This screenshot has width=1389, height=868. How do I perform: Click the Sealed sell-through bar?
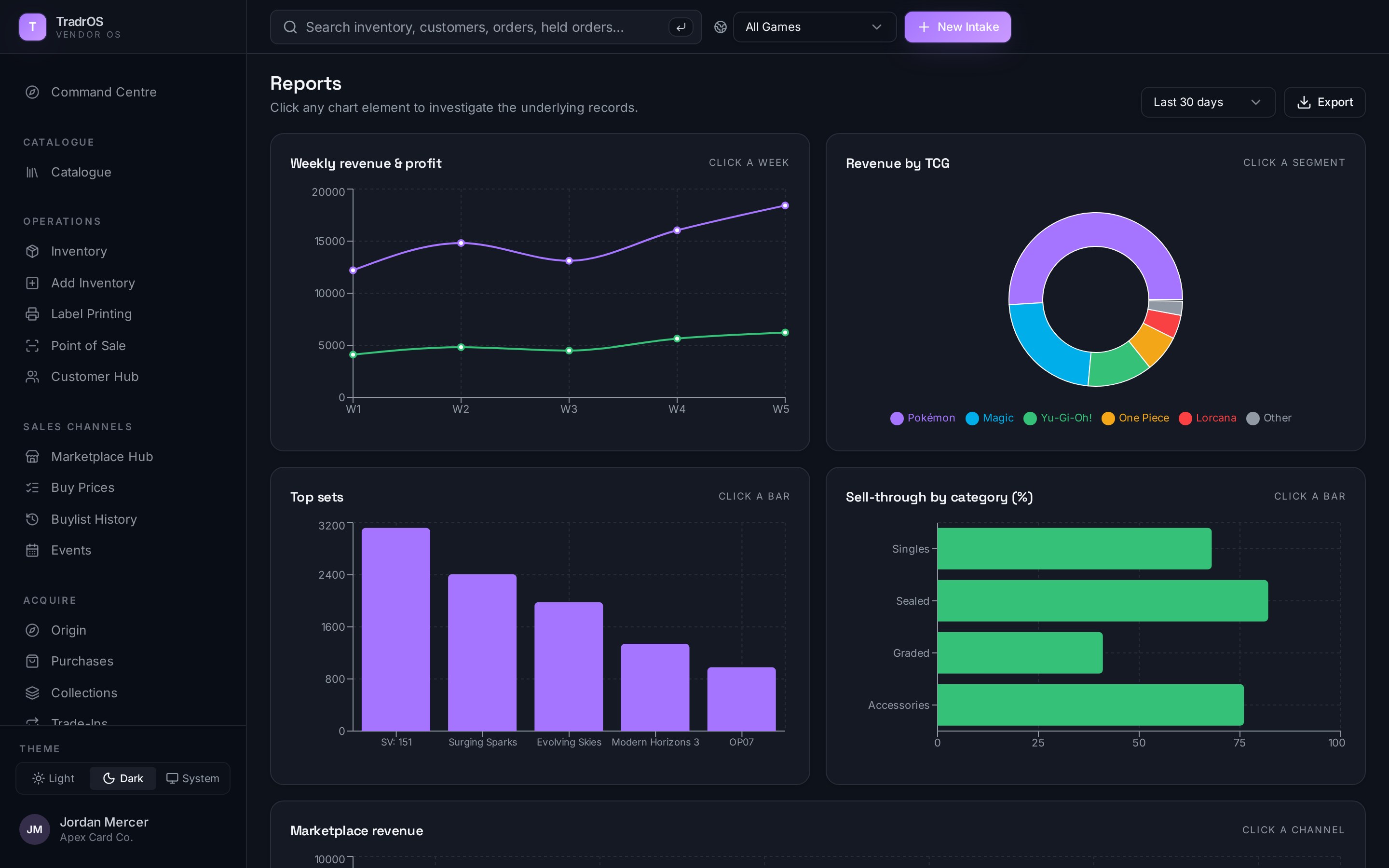click(x=1102, y=600)
